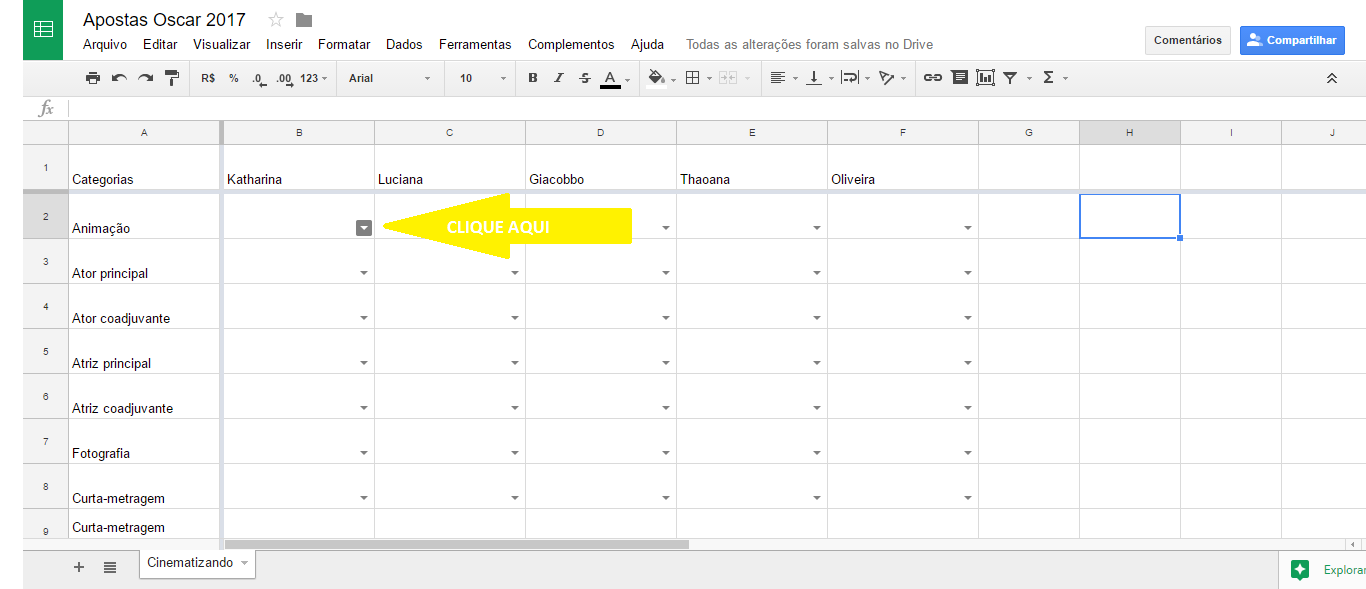Open the Explorar panel button

(1323, 570)
